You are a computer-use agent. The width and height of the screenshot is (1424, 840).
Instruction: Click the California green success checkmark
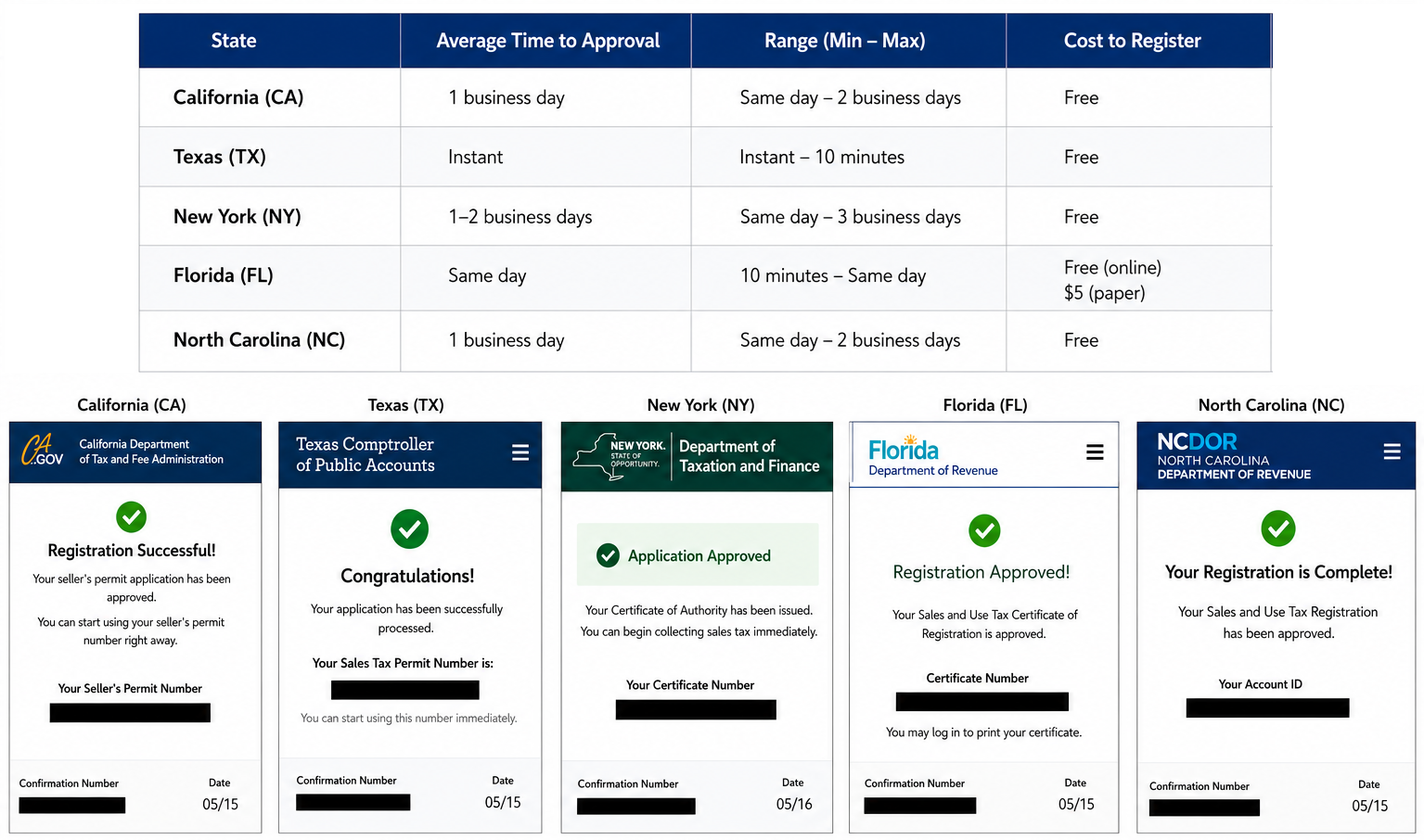click(131, 516)
